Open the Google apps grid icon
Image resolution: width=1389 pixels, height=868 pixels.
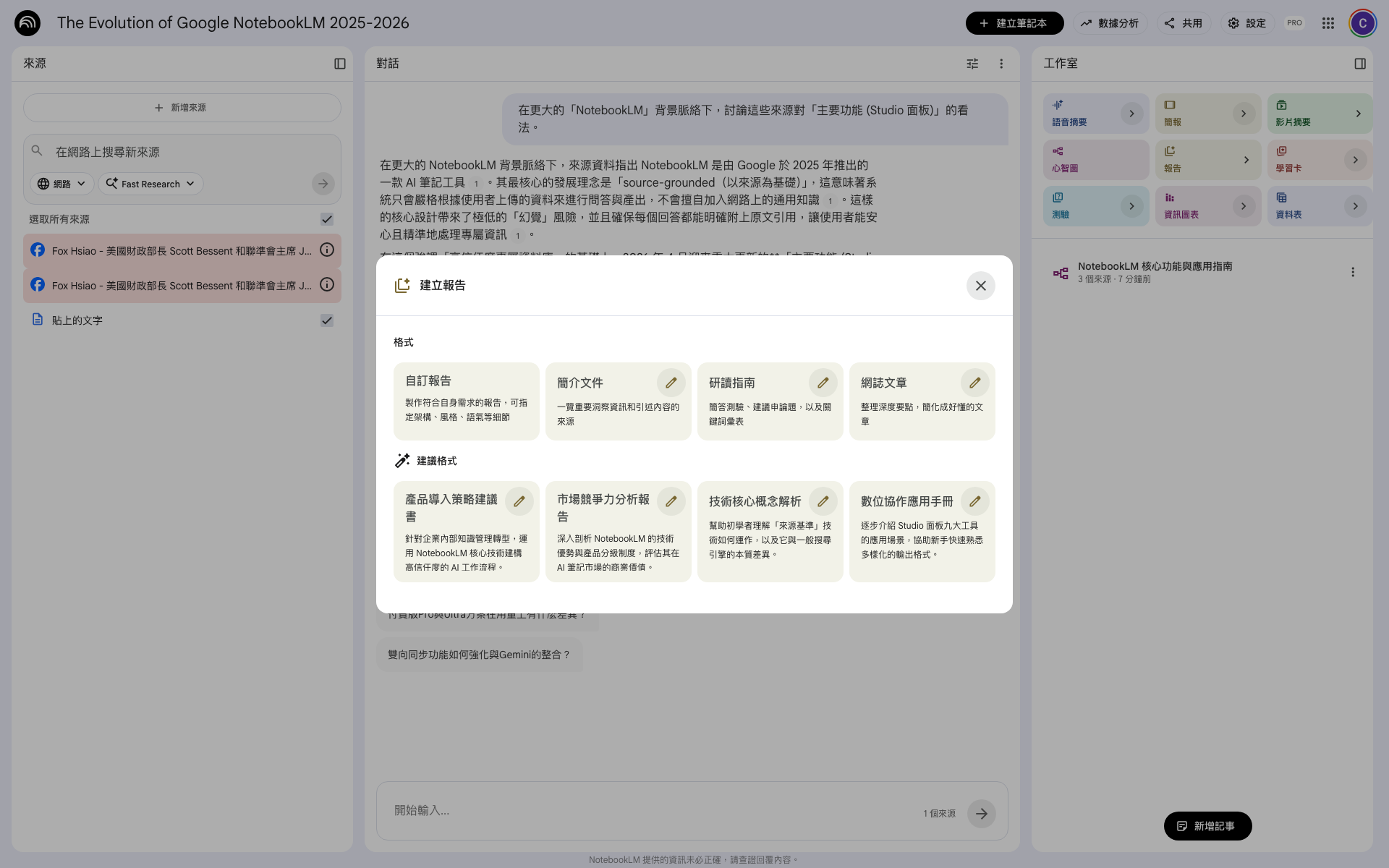click(x=1328, y=23)
